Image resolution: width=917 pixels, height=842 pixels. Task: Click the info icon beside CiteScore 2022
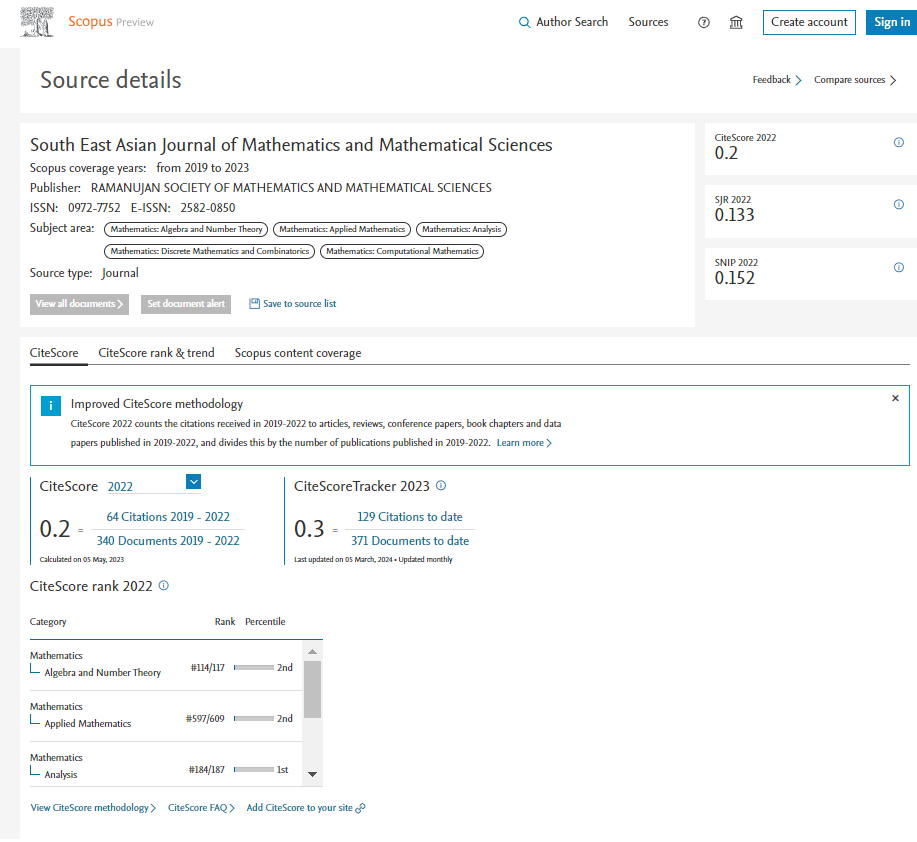point(898,143)
